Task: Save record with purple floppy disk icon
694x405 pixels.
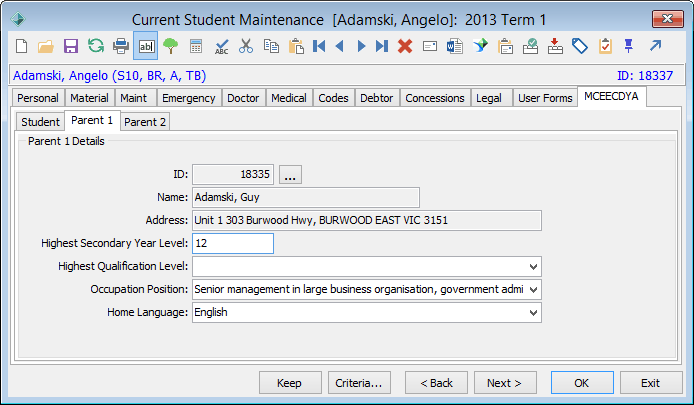Action: coord(71,46)
